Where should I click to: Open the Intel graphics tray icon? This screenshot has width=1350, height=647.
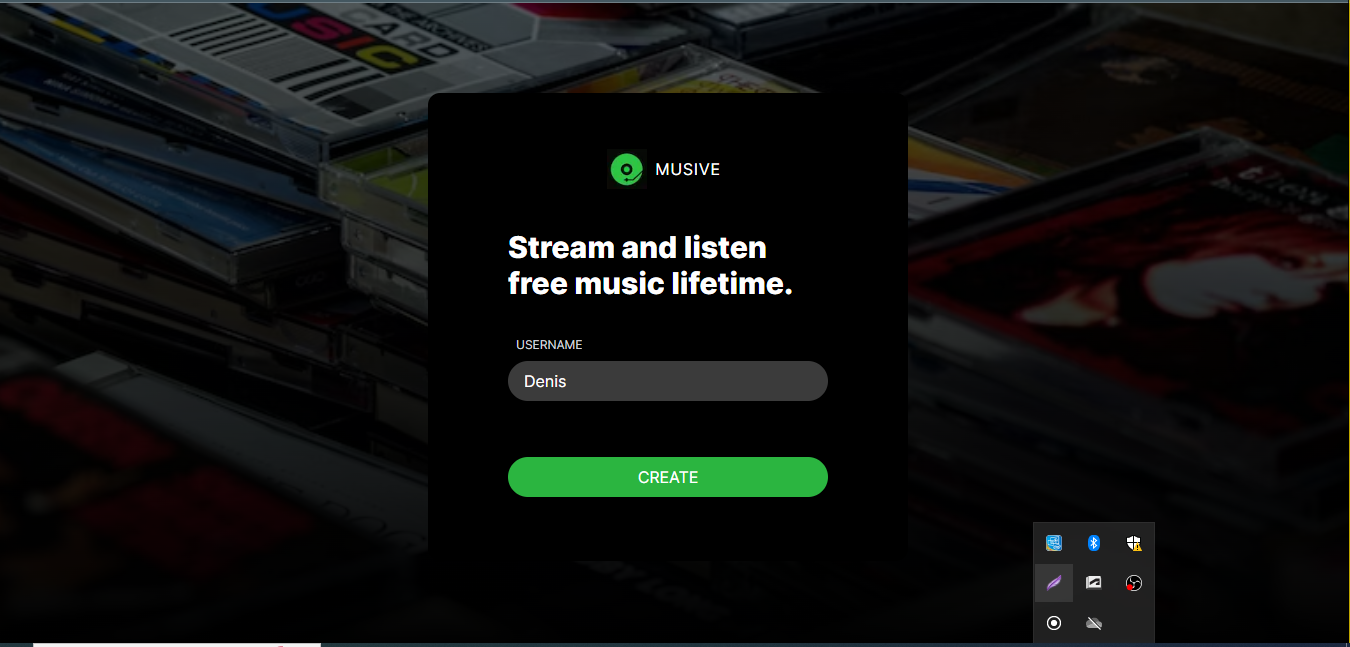coord(1054,543)
